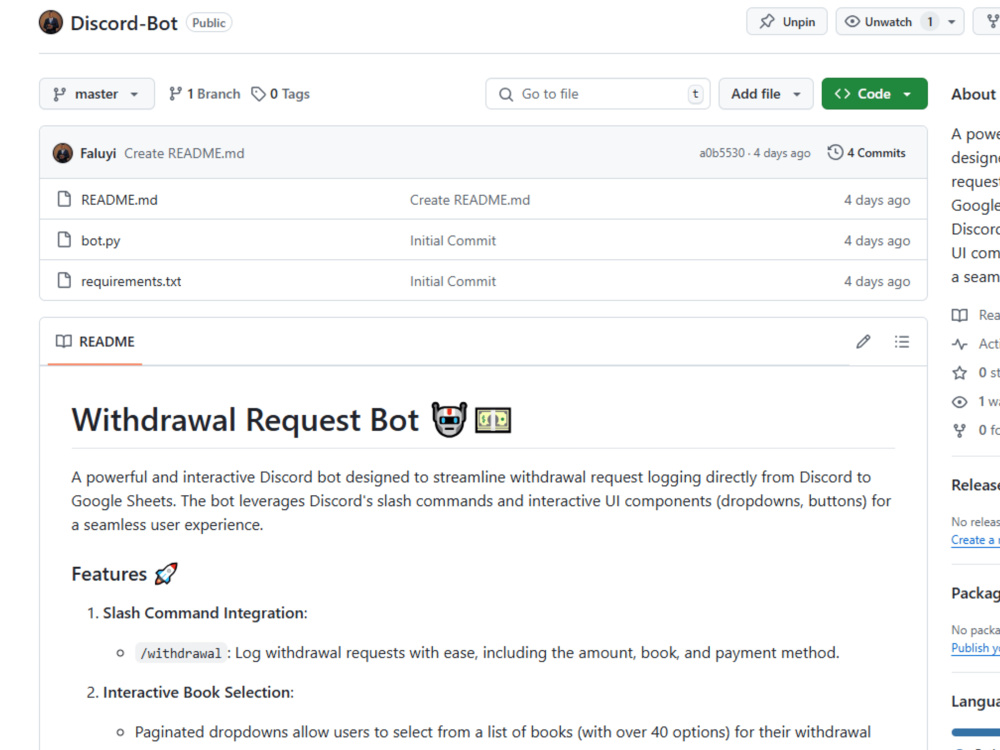
Task: Open the green Code dropdown button
Action: click(874, 94)
